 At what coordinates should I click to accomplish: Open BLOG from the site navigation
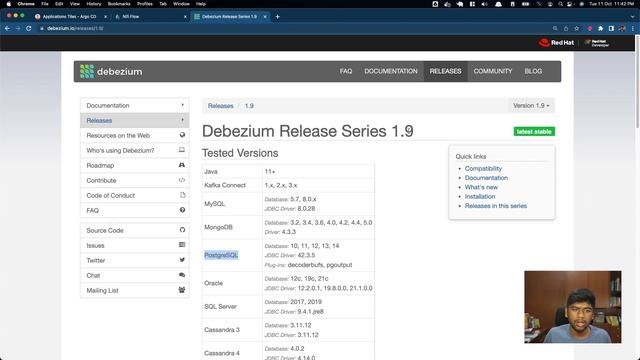pos(533,71)
